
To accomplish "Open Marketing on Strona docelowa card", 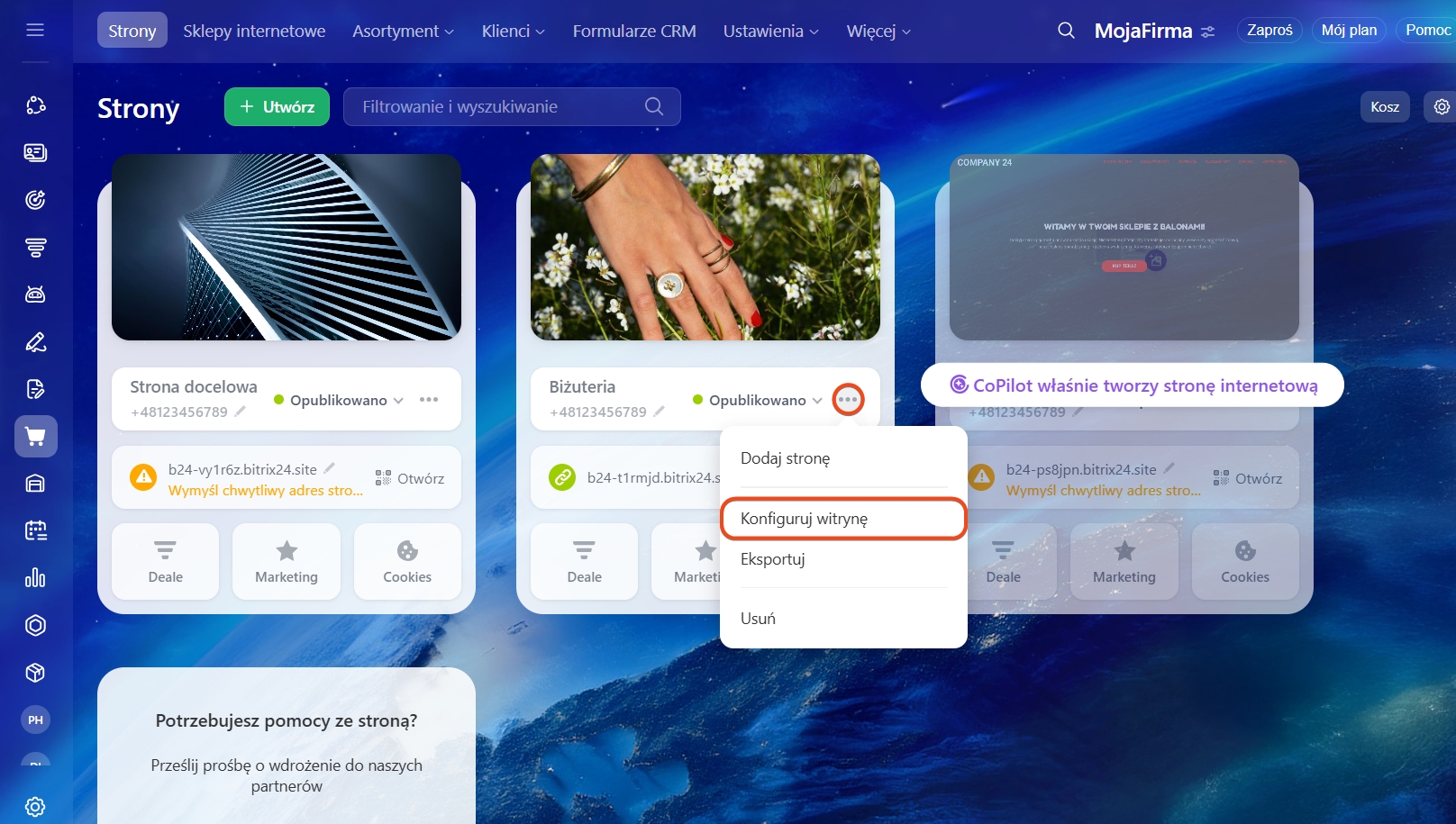I will (x=287, y=562).
